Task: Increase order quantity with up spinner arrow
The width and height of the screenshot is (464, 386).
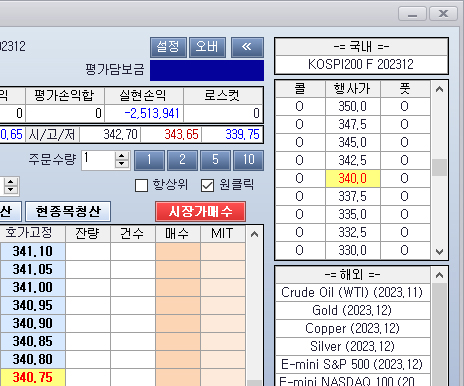Action: (x=122, y=156)
